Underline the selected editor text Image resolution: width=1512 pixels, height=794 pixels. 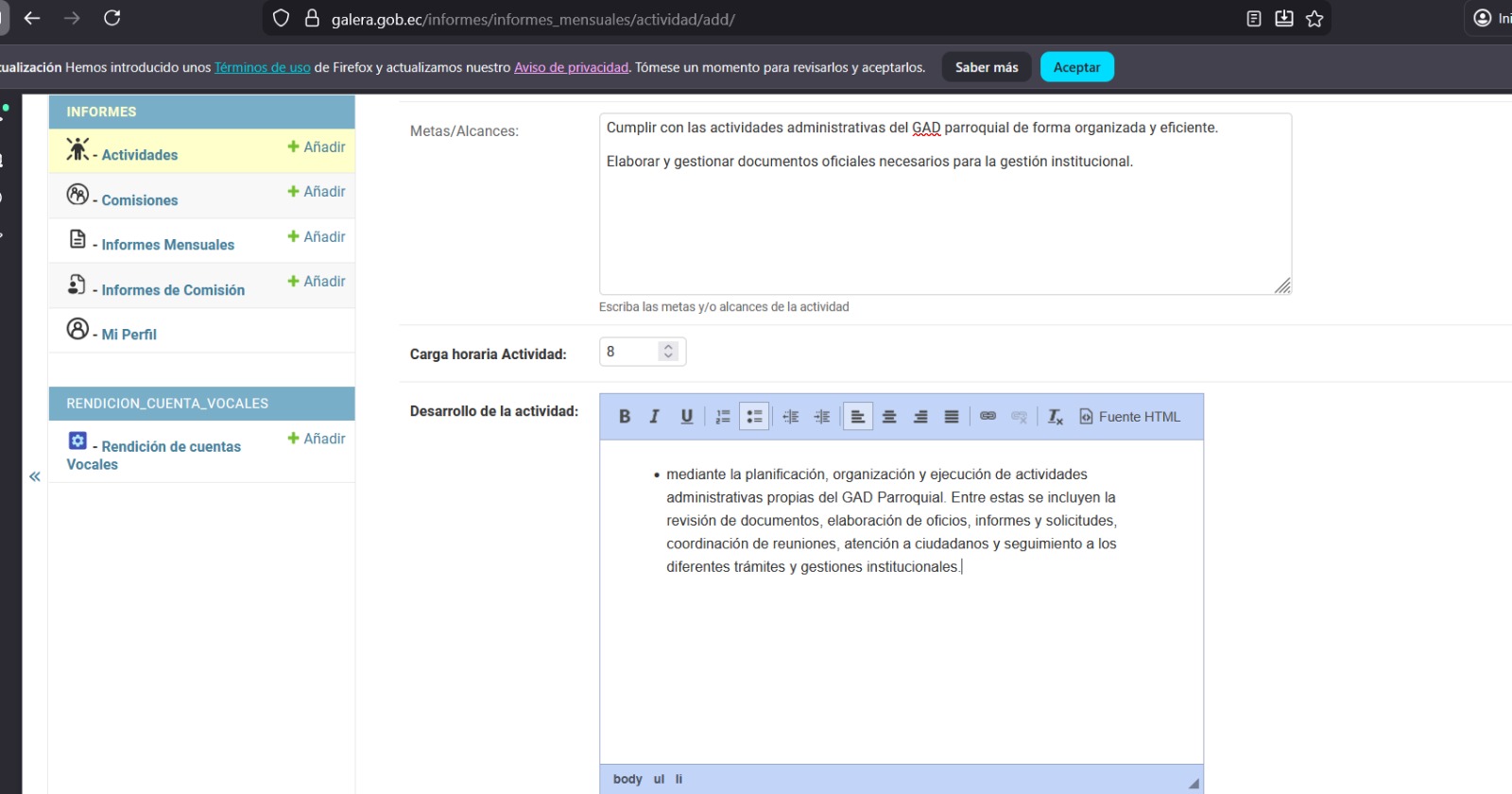click(x=687, y=417)
